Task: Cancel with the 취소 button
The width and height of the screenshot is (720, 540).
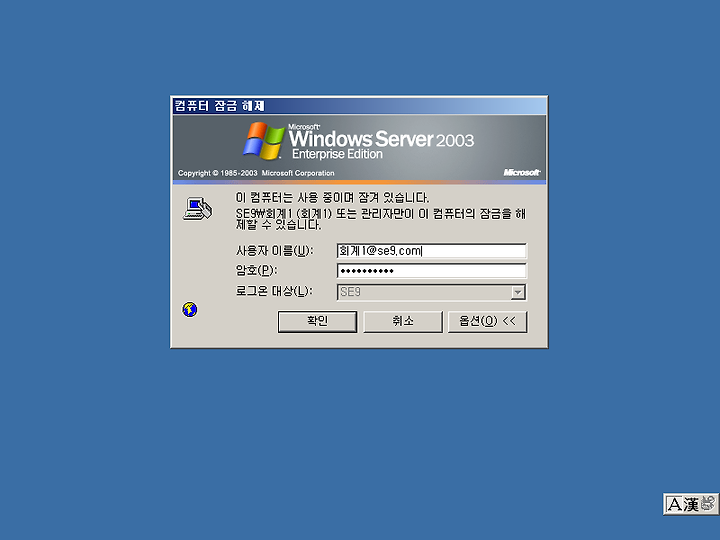Action: click(x=403, y=321)
